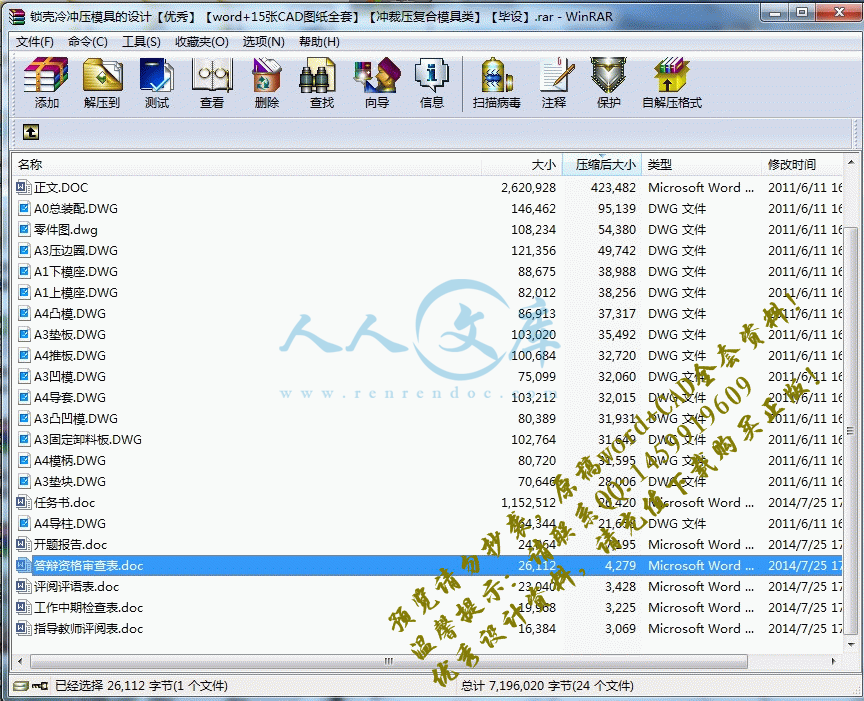Select file A3垫块.DWG
864x701 pixels.
(x=70, y=481)
